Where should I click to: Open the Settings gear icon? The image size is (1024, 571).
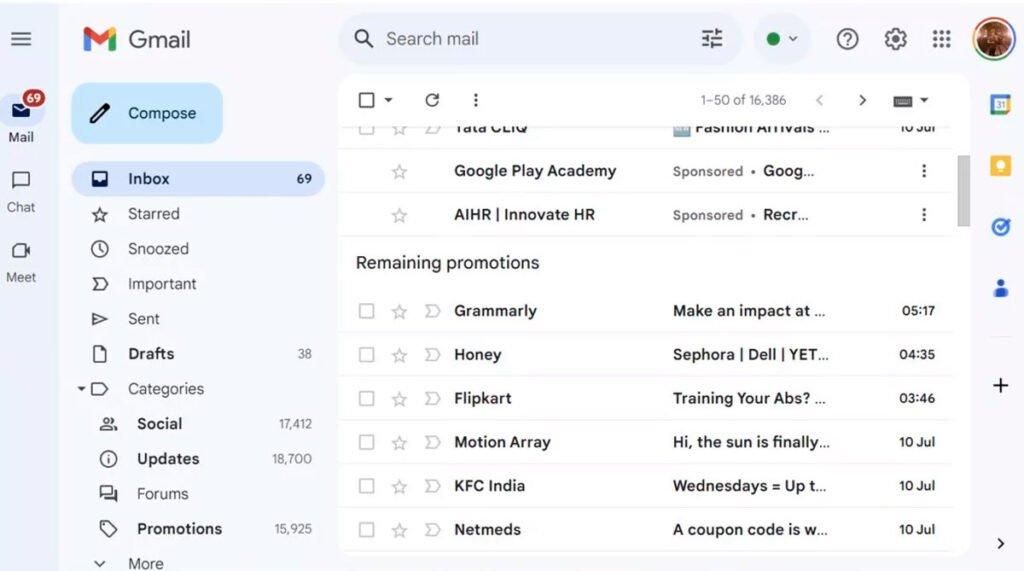click(x=895, y=39)
